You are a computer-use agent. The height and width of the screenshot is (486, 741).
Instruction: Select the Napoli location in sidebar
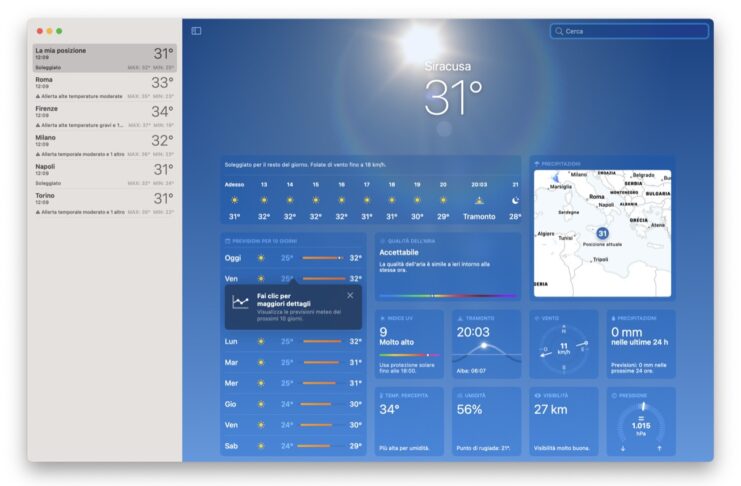[x=104, y=174]
